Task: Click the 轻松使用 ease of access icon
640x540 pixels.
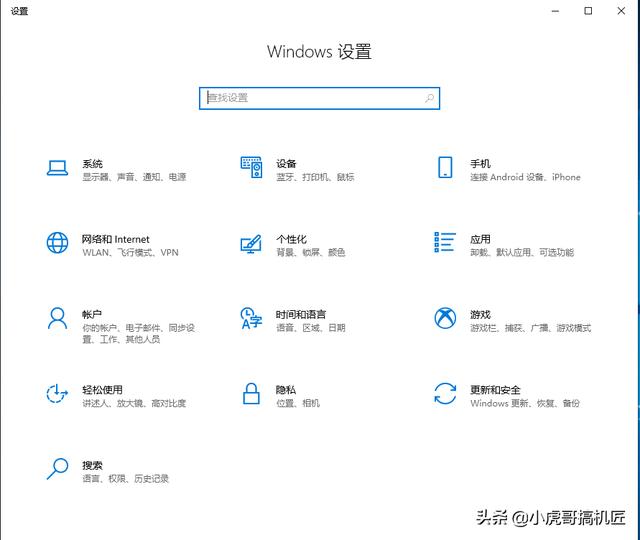Action: click(x=57, y=393)
